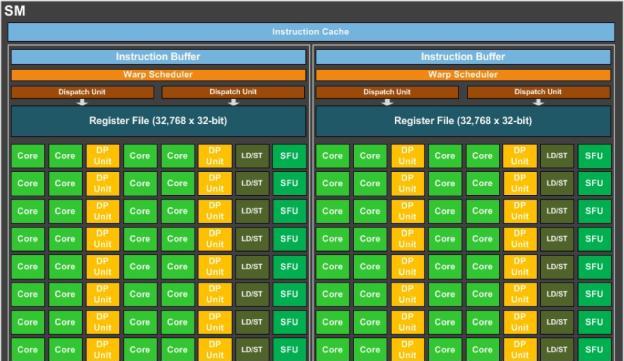Click the right Register File block
This screenshot has width=624, height=361.
point(463,121)
